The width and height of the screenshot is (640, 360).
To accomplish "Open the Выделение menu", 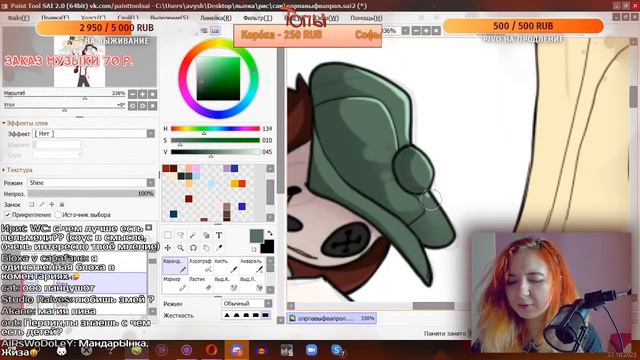I will point(169,18).
